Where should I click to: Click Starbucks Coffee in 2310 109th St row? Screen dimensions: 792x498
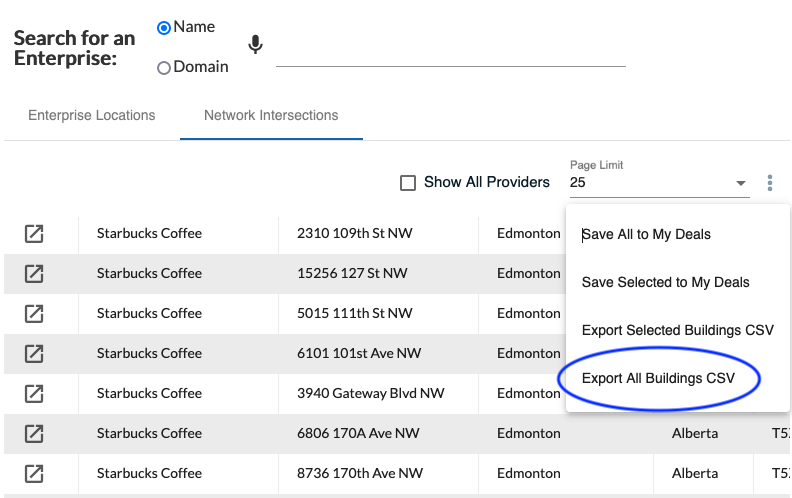(149, 233)
